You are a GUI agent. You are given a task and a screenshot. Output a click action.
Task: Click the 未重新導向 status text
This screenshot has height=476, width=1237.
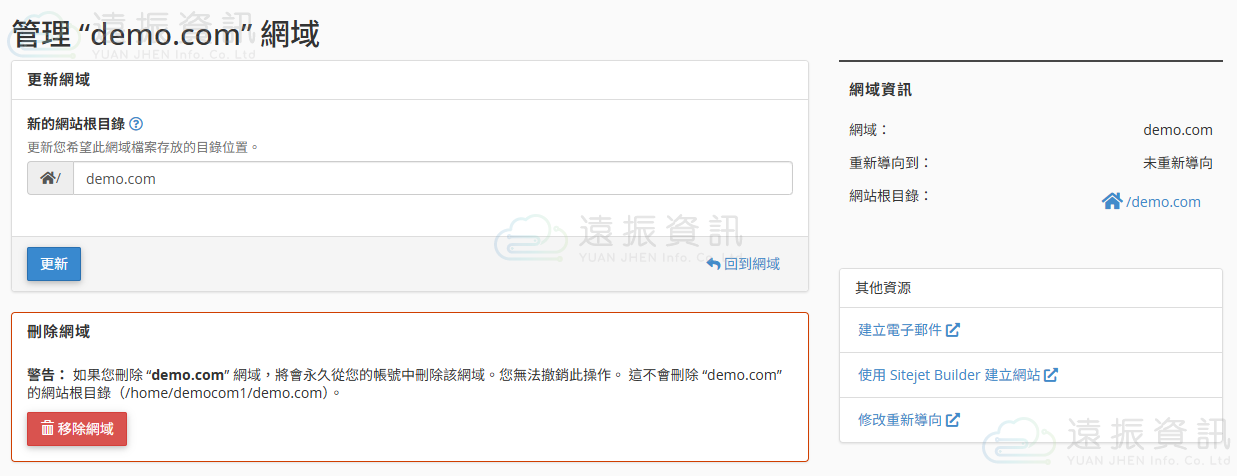click(x=1177, y=163)
